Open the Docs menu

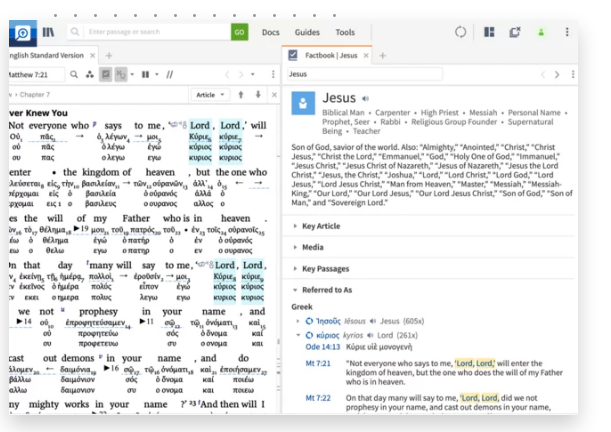(x=270, y=32)
